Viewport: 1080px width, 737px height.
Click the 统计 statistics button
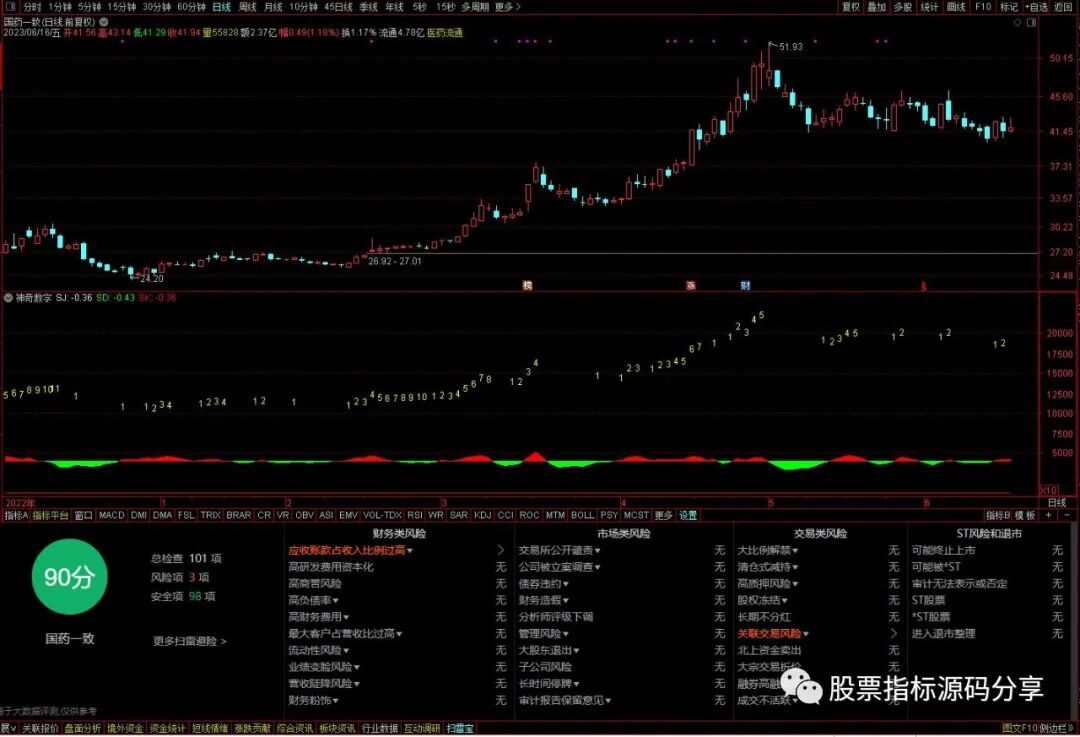[929, 7]
